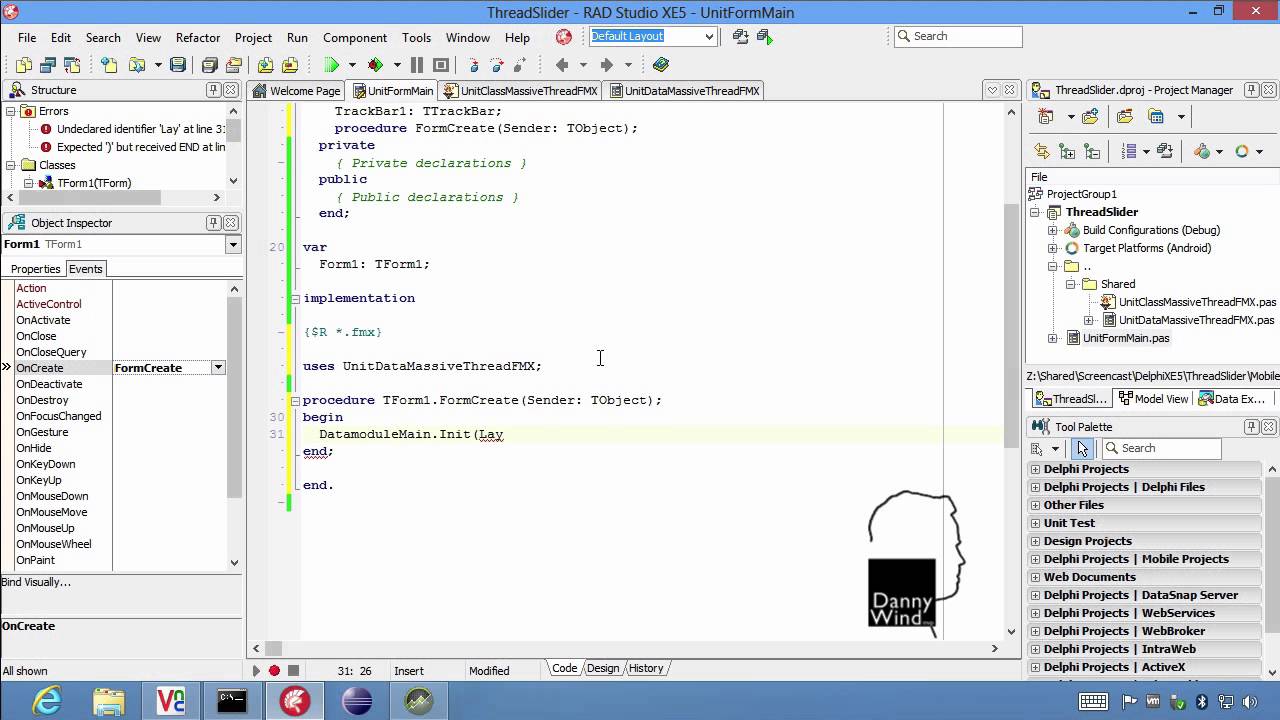Screen dimensions: 1280x720
Task: Click the Add File to Project icon
Action: [x=265, y=65]
